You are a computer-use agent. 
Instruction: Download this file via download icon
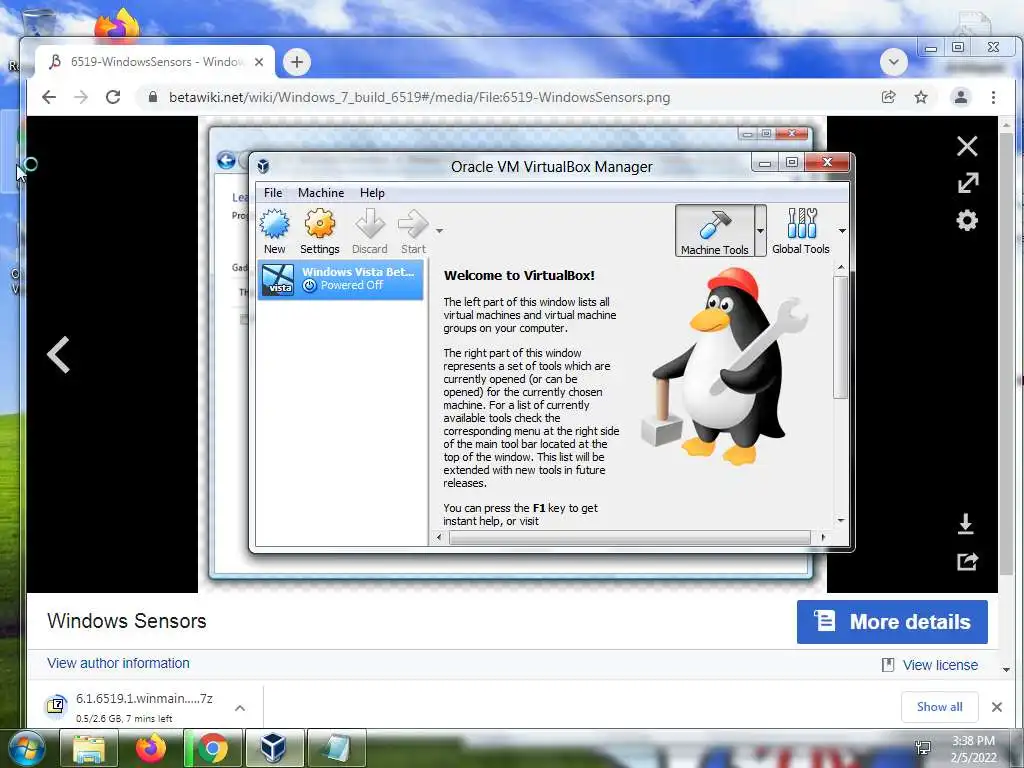[x=966, y=524]
